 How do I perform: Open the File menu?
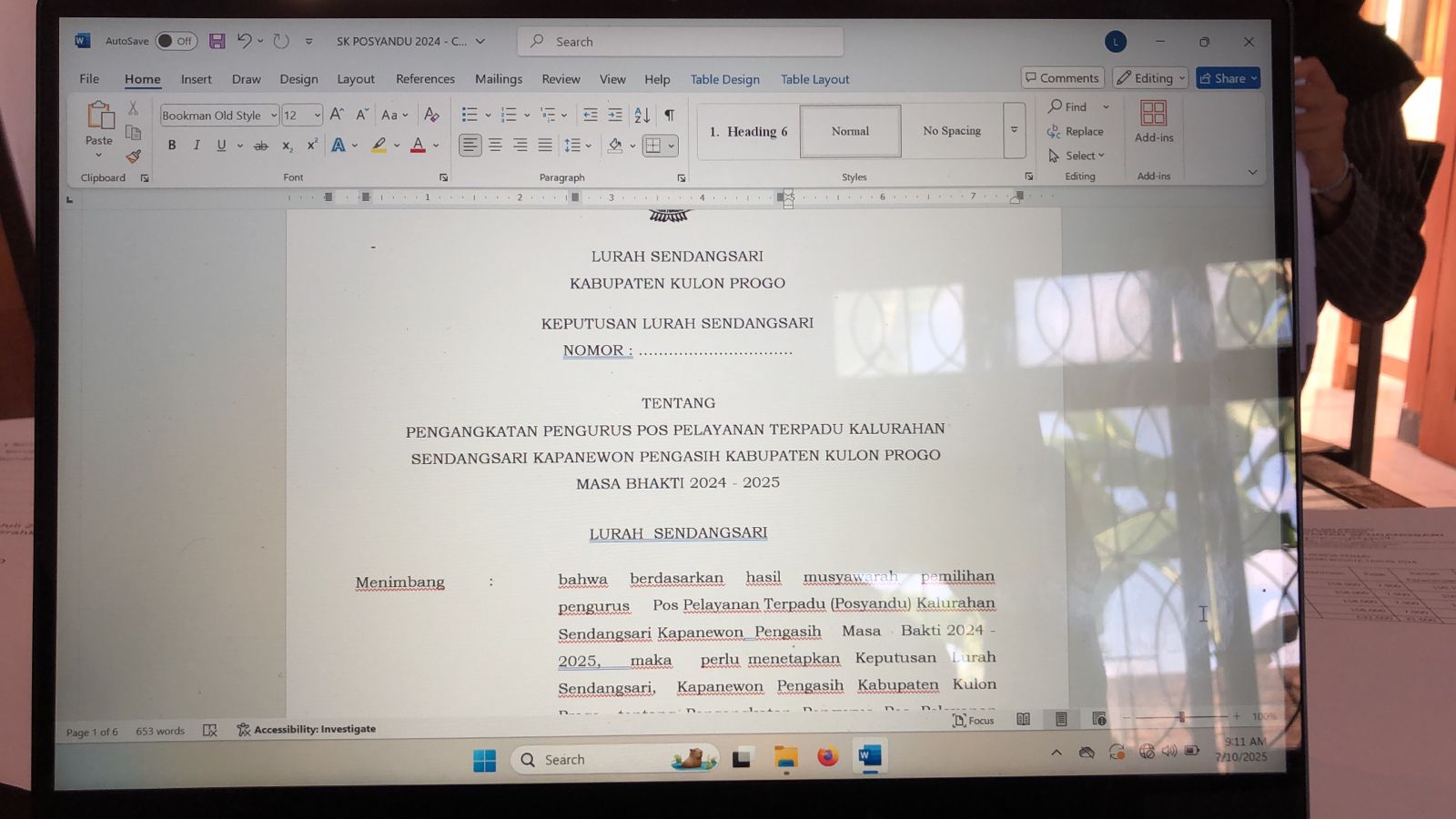(89, 79)
